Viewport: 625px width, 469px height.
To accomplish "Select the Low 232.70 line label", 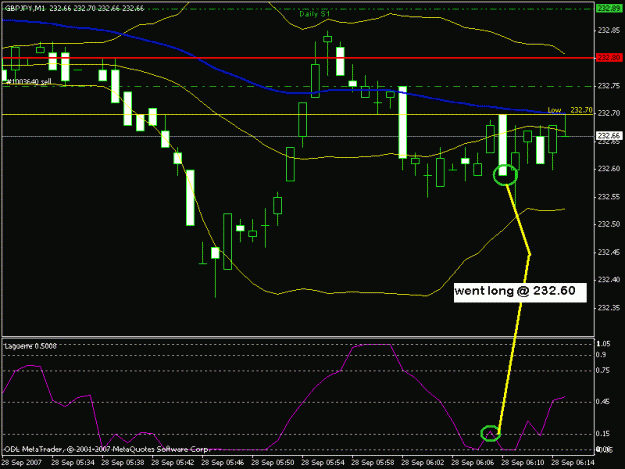I will pos(570,110).
